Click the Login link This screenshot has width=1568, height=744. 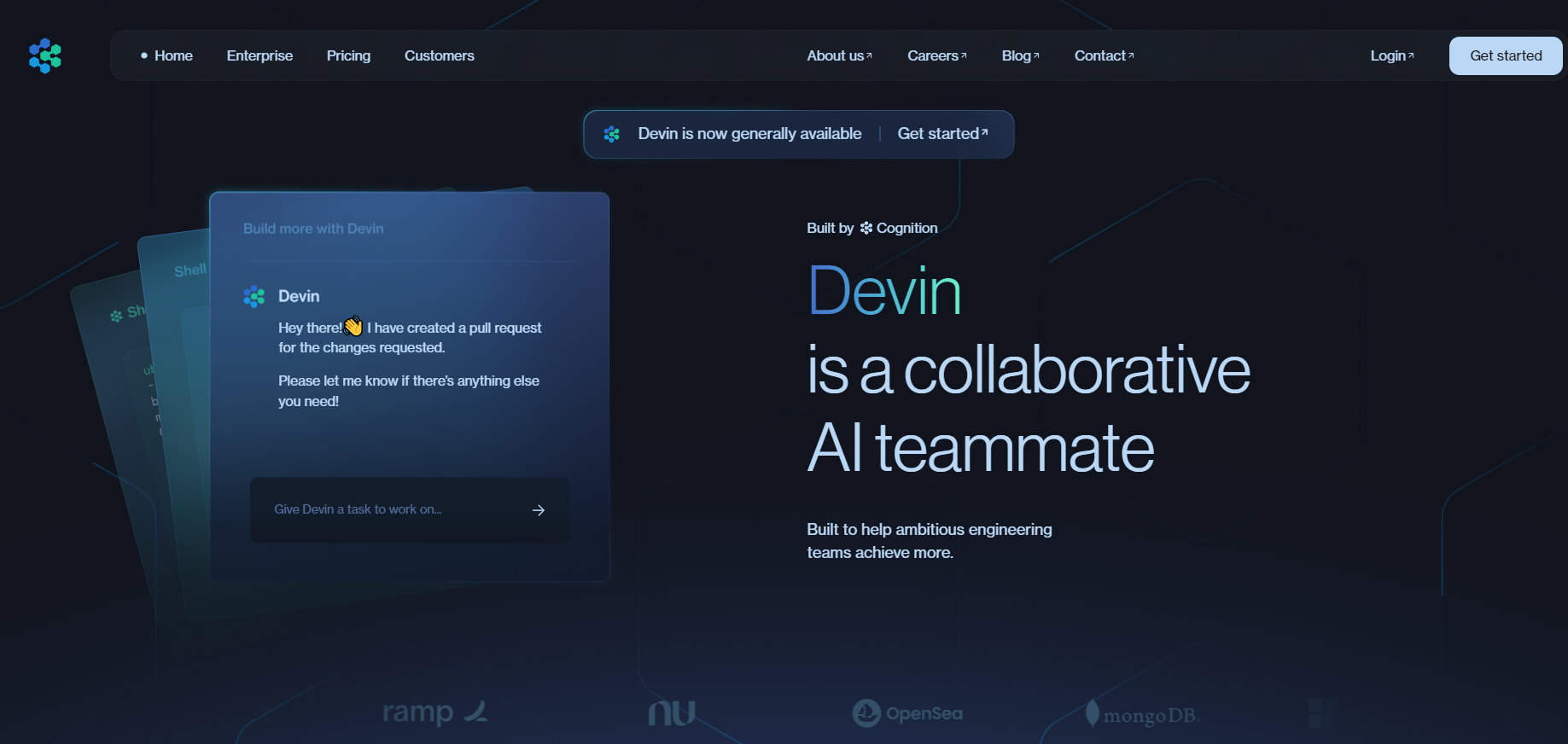tap(1391, 55)
